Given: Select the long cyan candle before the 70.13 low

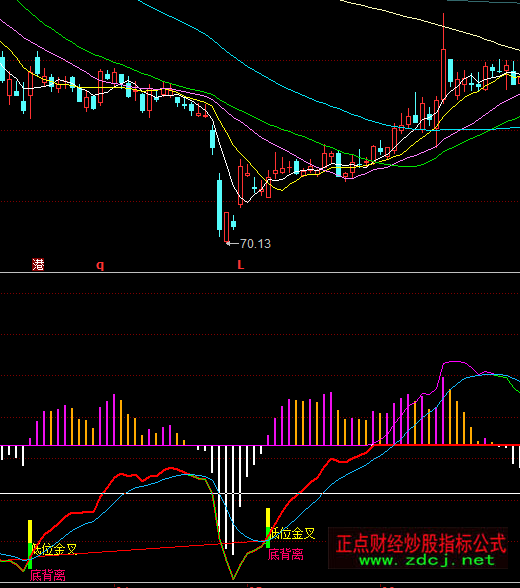Looking at the screenshot, I should click(x=219, y=205).
